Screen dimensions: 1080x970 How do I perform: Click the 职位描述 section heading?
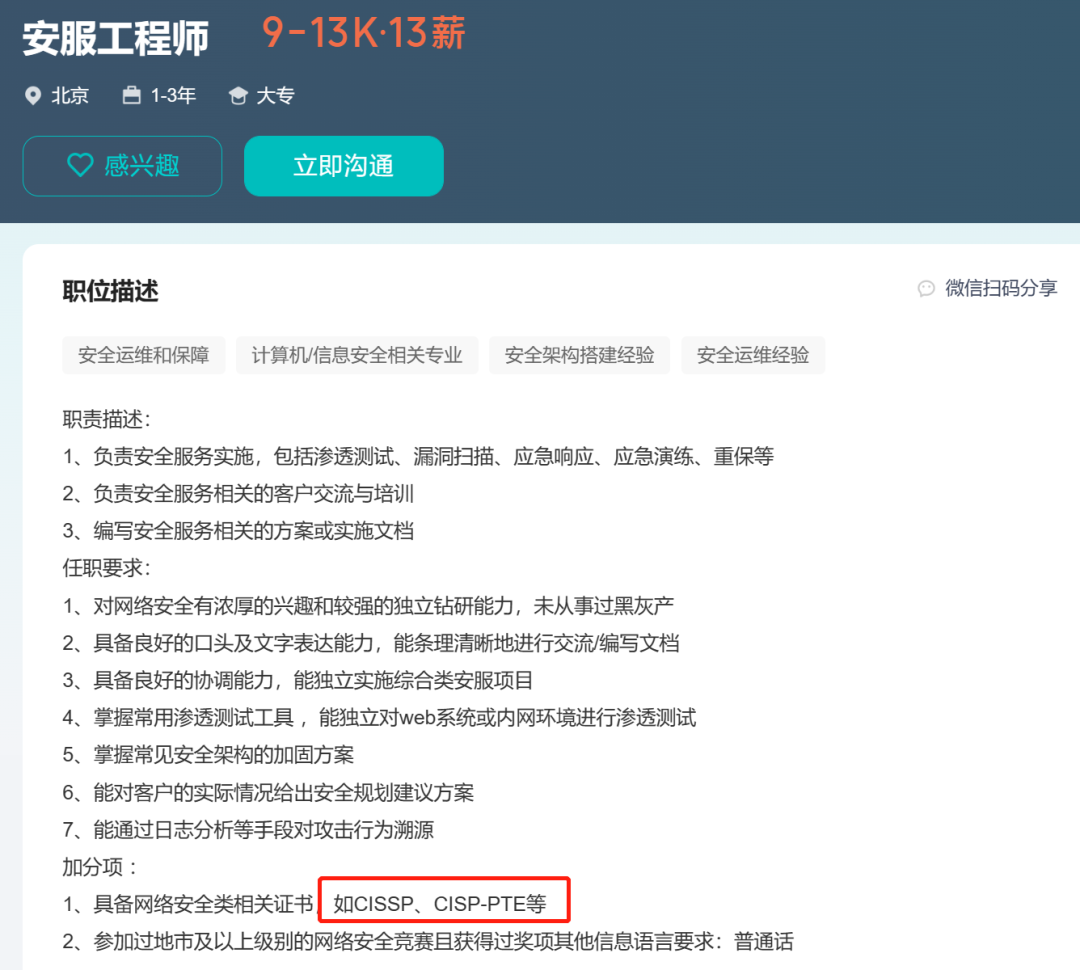(110, 291)
